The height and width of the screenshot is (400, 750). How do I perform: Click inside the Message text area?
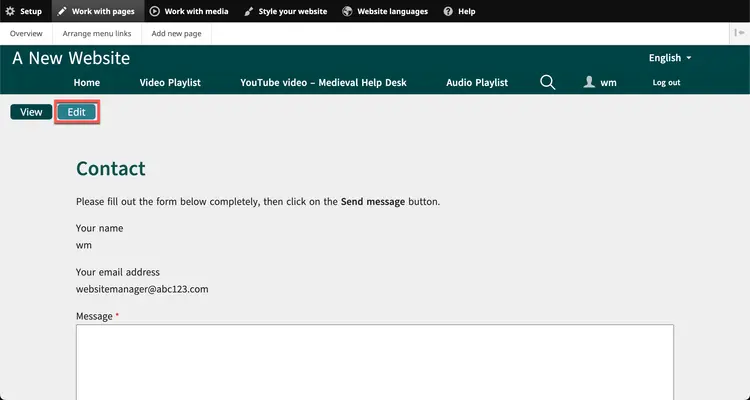375,362
